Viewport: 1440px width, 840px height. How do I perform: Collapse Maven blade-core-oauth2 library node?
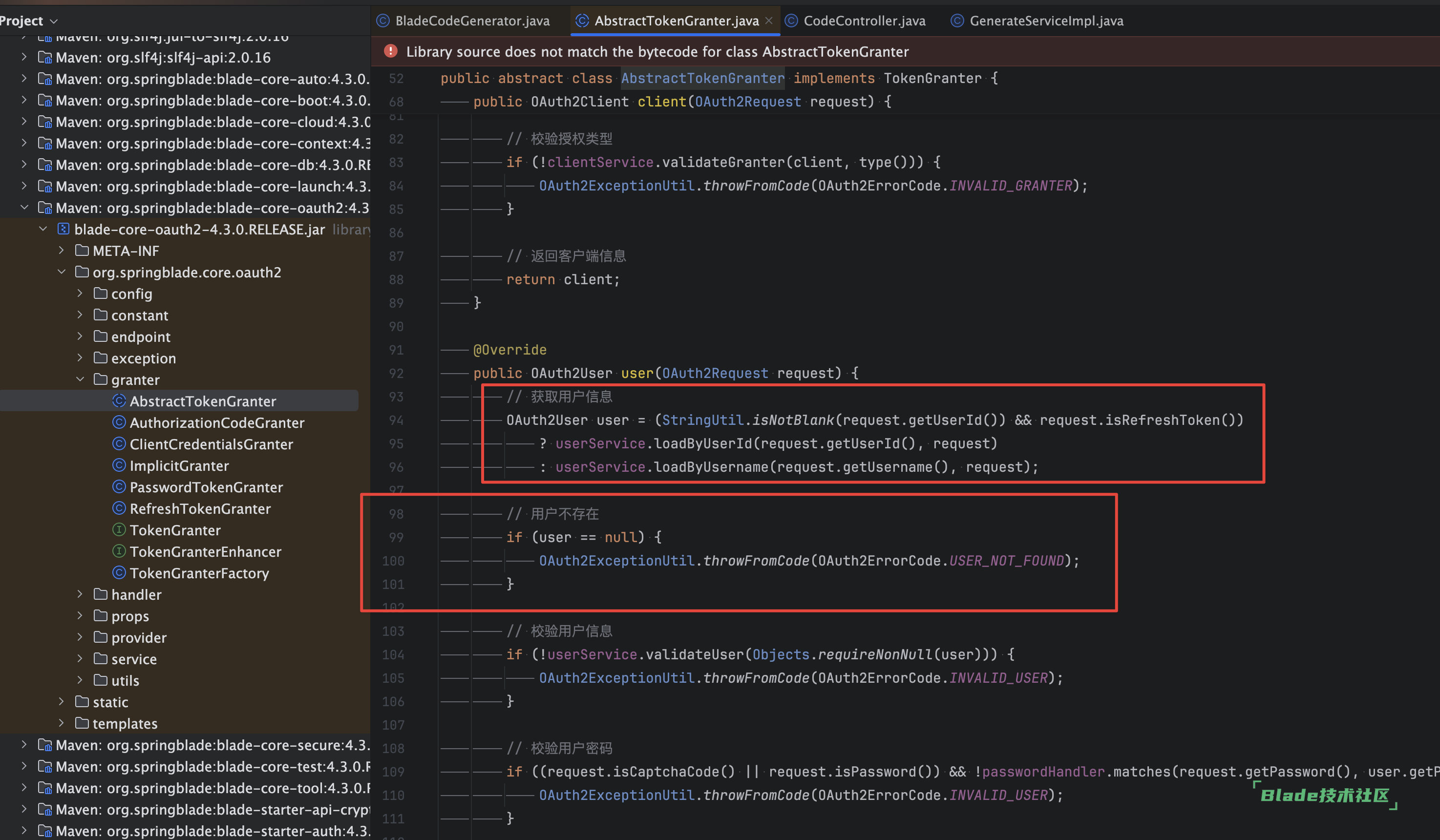click(24, 208)
